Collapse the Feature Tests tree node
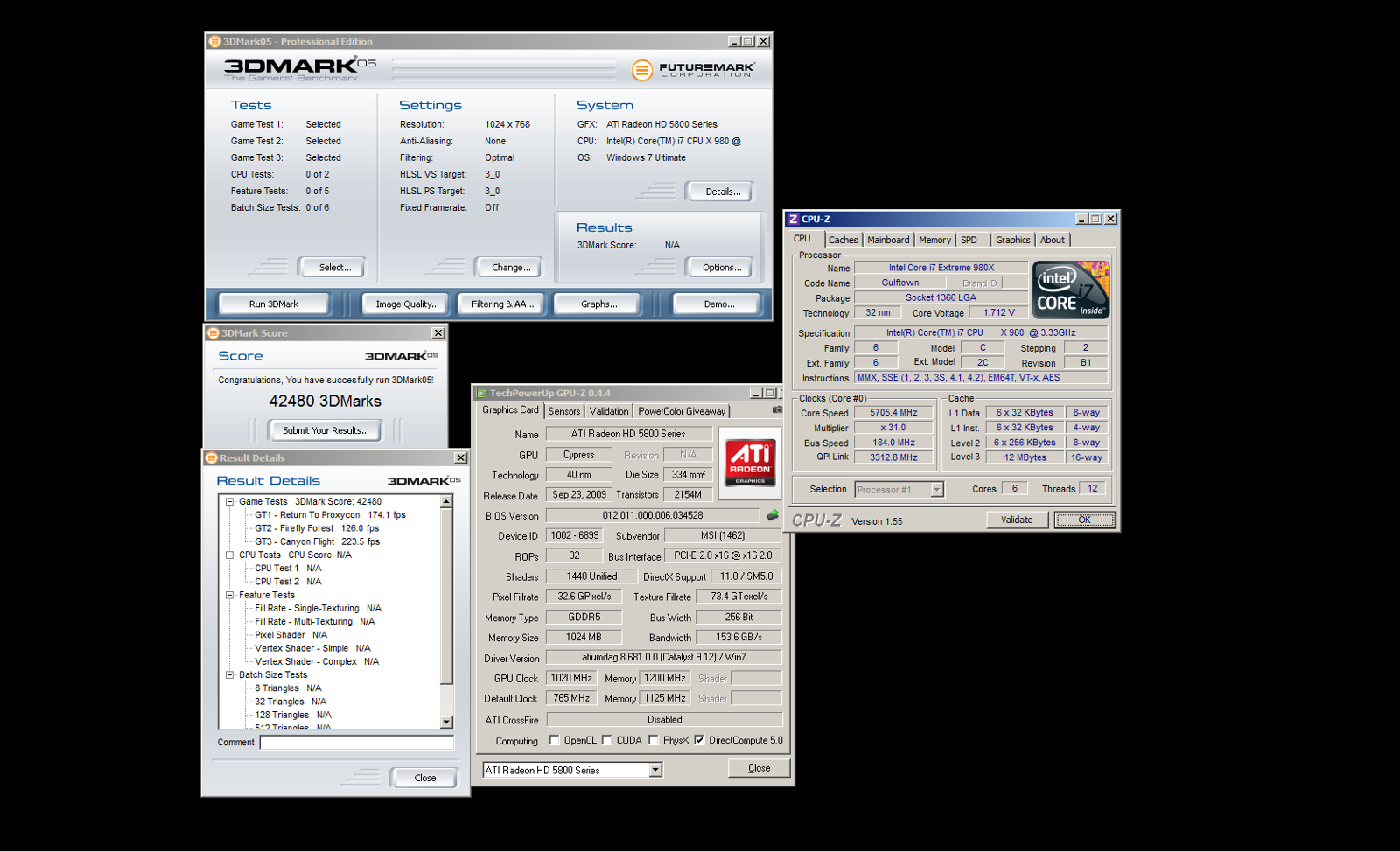This screenshot has height=852, width=1400. coord(229,595)
